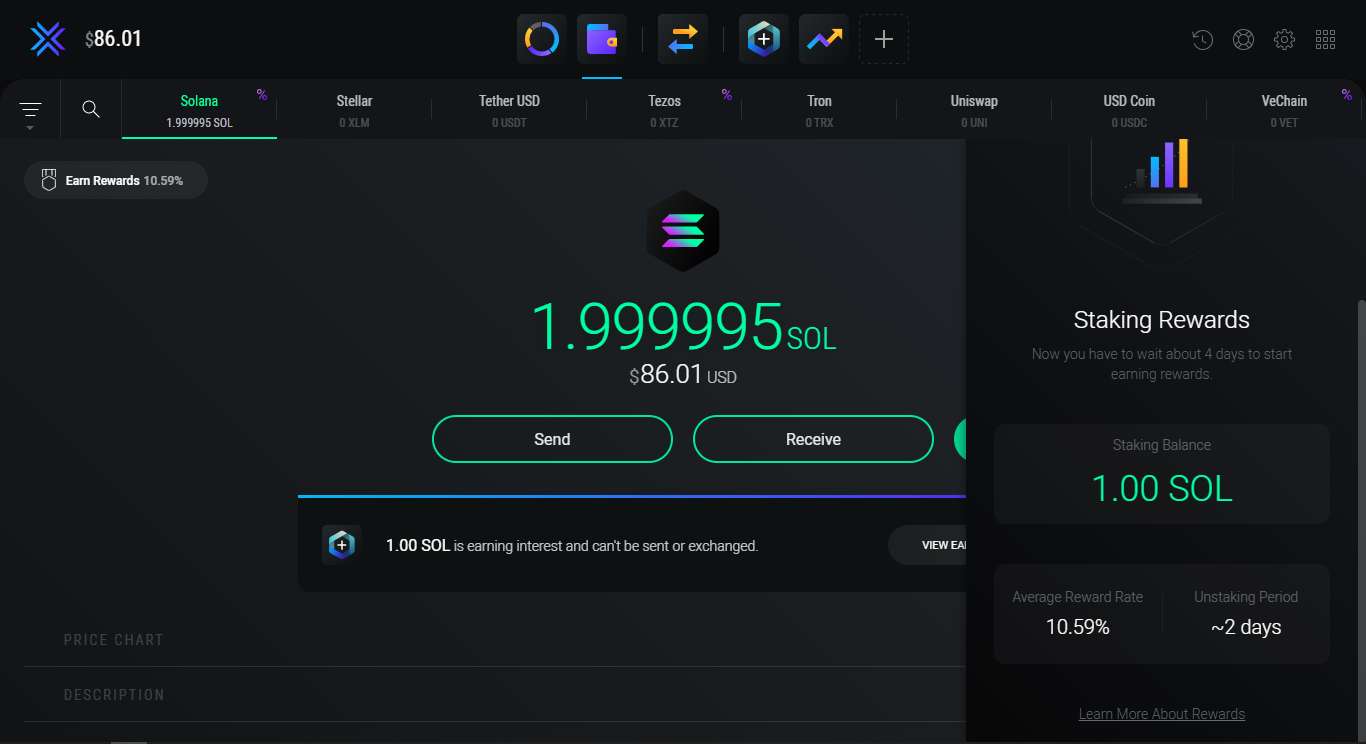Open Learn More About Rewards link
Image resolution: width=1366 pixels, height=744 pixels.
pyautogui.click(x=1161, y=714)
